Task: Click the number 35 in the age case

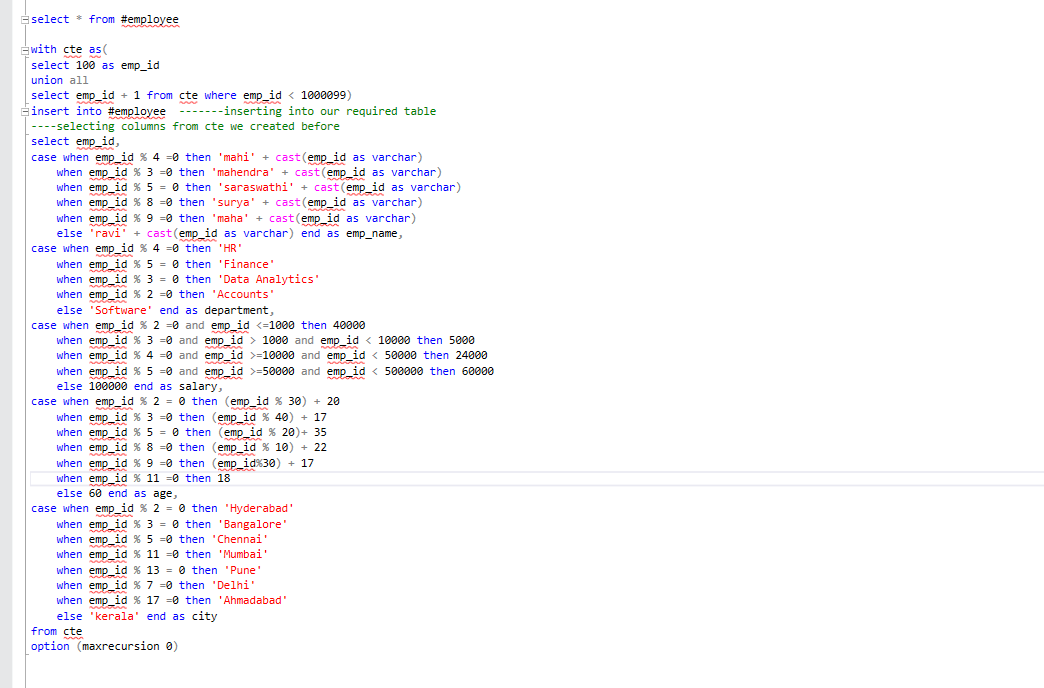Action: [320, 432]
